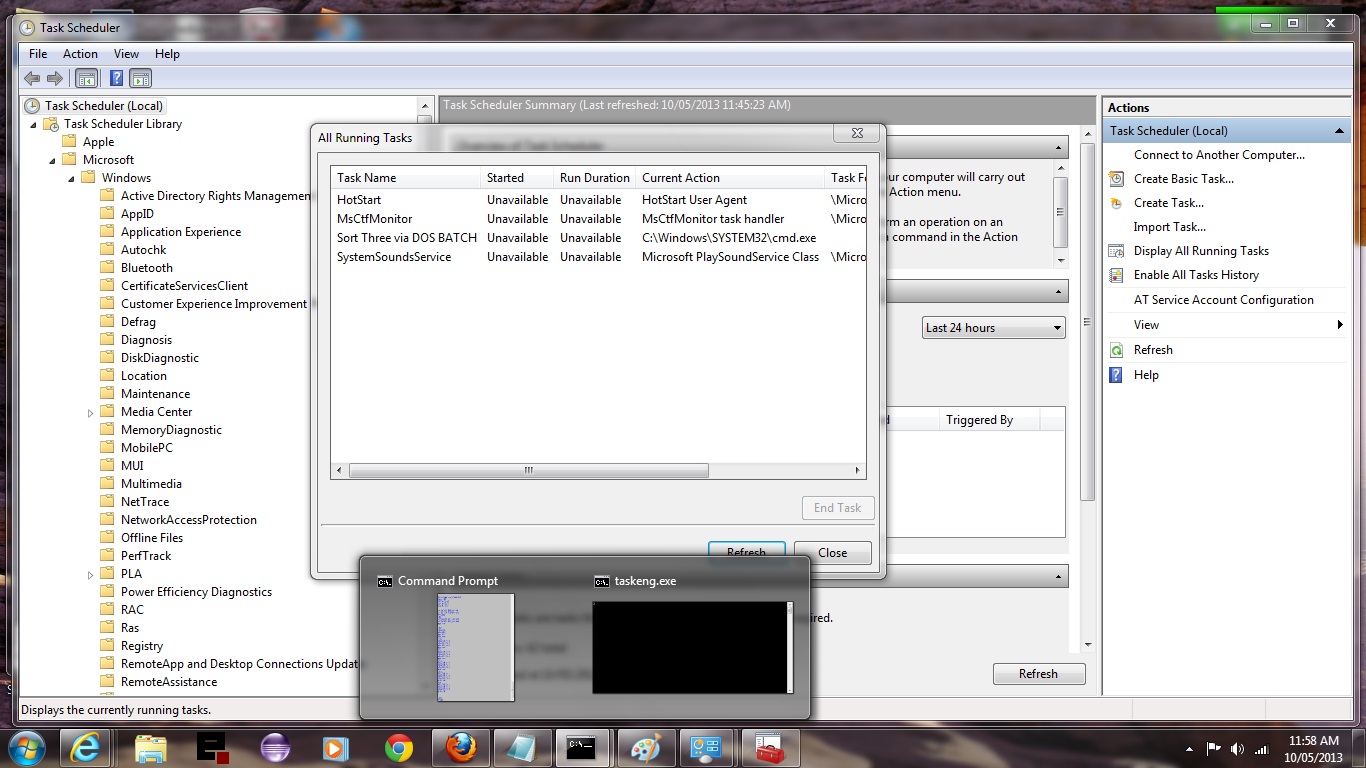Expand the Media Center folder
1366x768 pixels.
point(90,412)
